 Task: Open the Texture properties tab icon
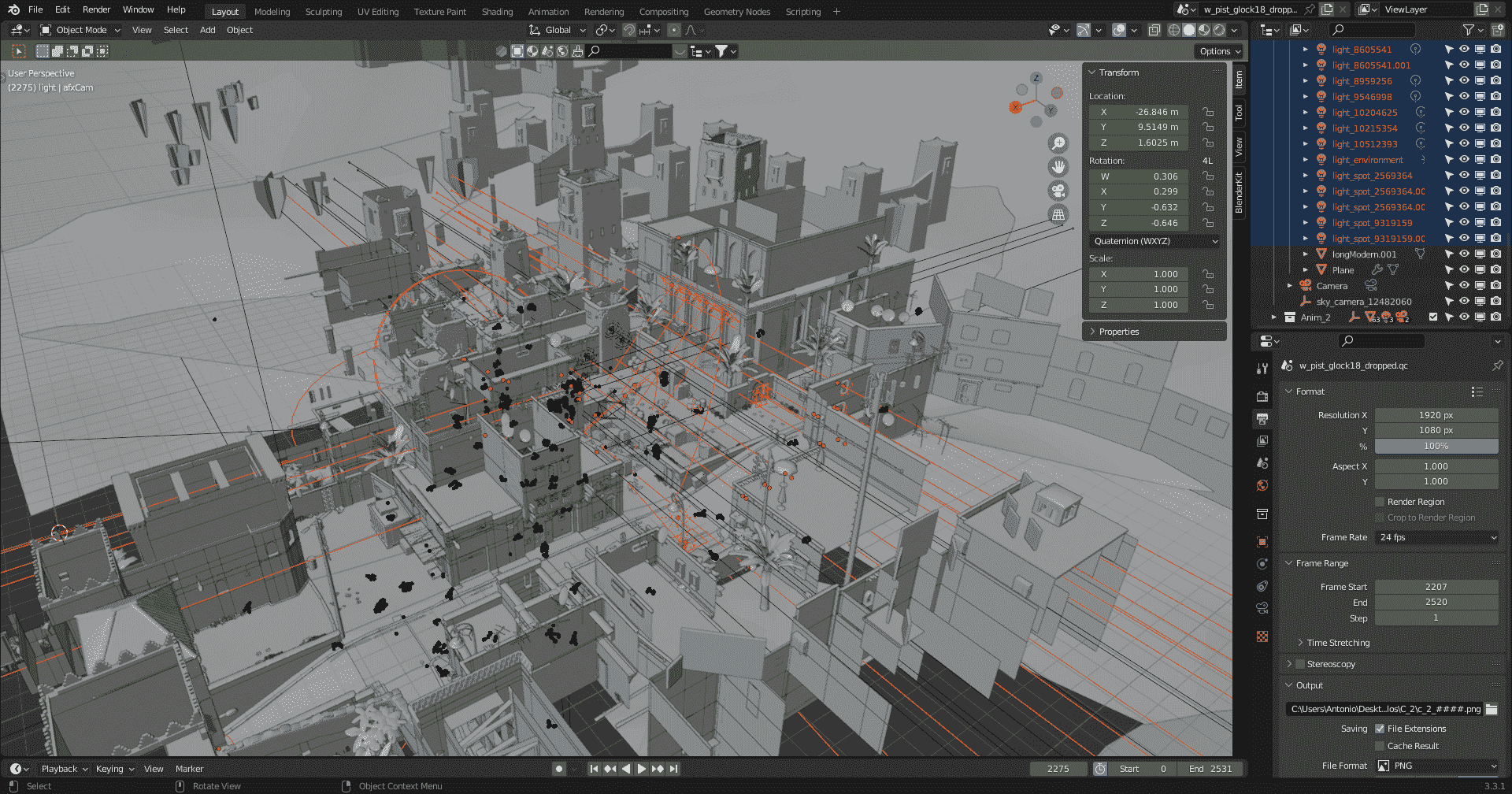[x=1262, y=636]
